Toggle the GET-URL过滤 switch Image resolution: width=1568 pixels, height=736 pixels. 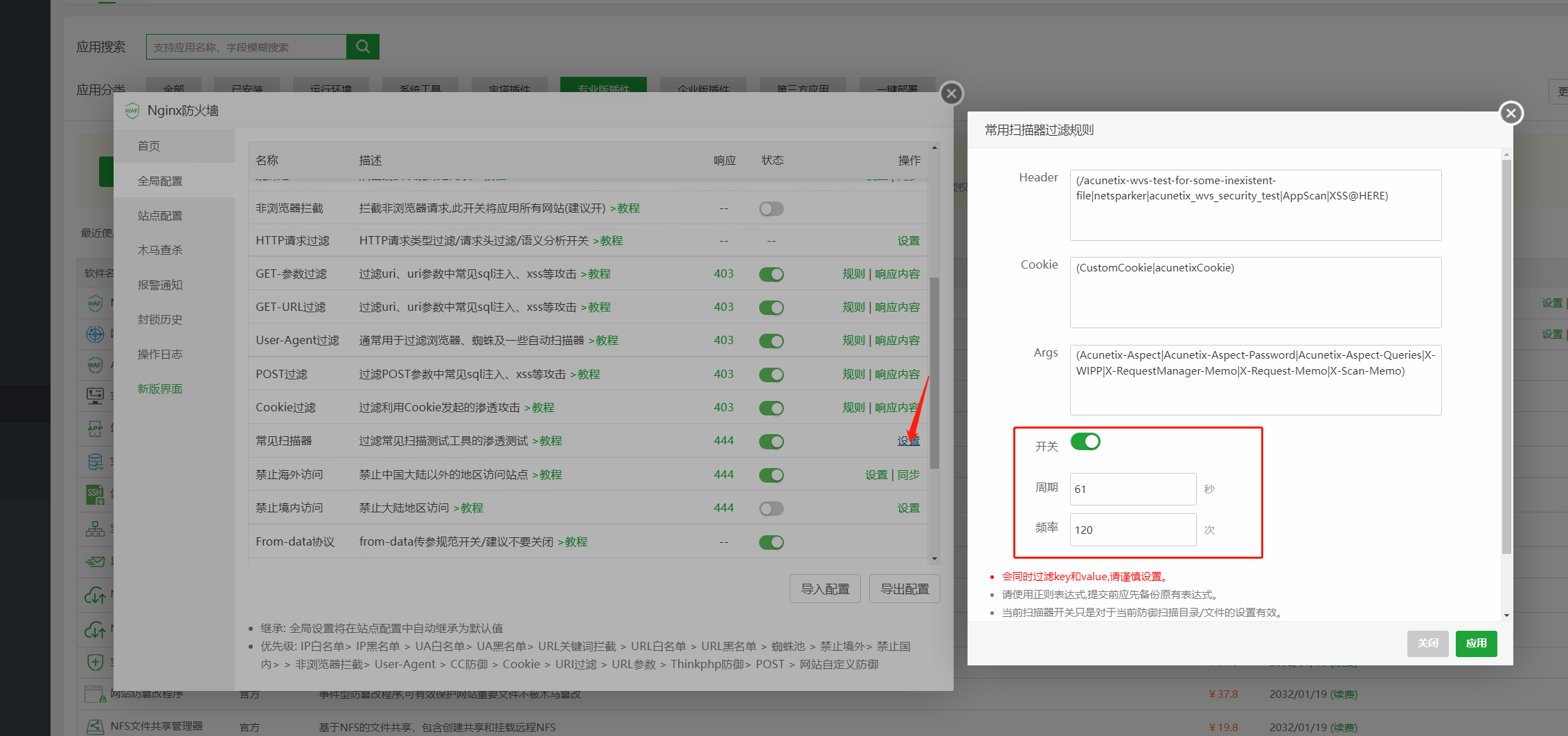pyautogui.click(x=771, y=307)
